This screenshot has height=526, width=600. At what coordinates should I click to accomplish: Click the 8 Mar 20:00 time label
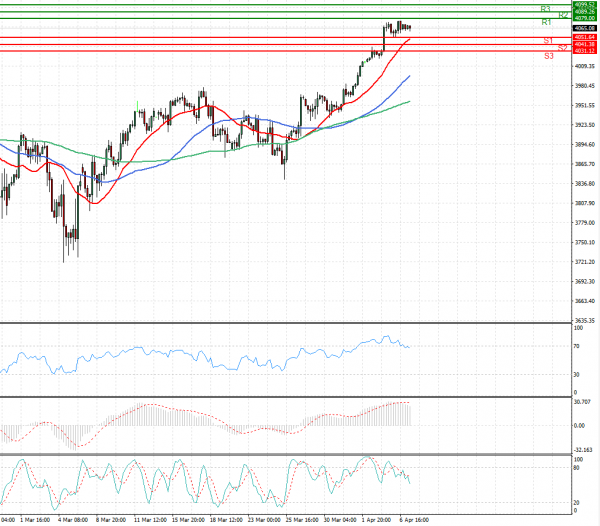(x=111, y=520)
